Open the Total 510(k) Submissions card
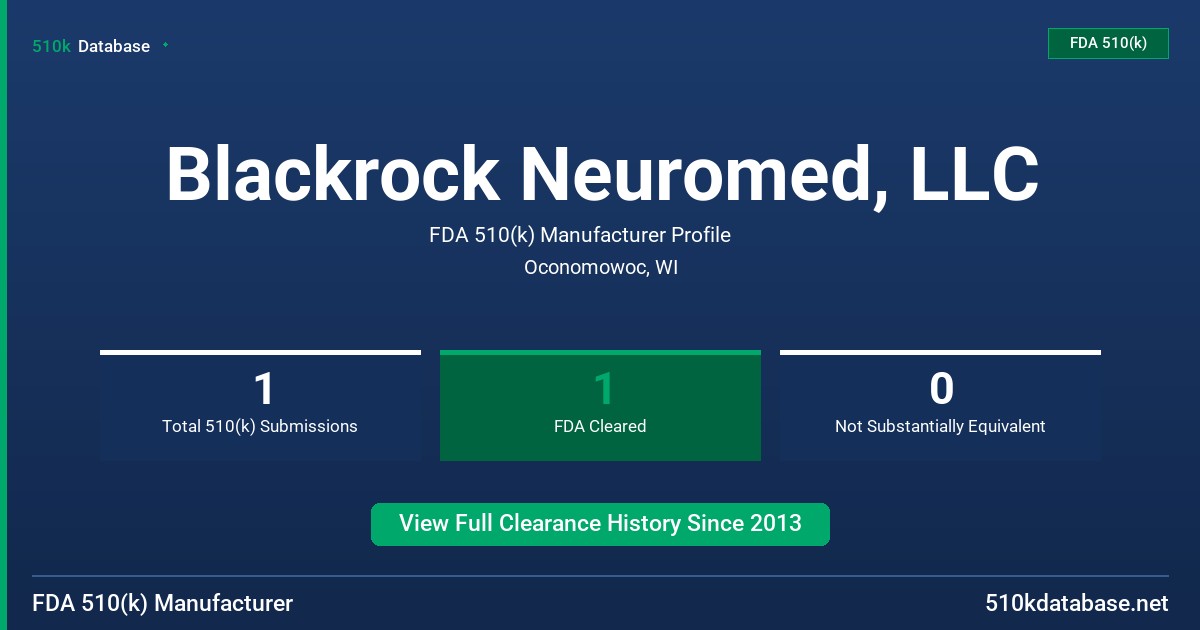Screen dimensions: 1200x630 click(x=260, y=405)
